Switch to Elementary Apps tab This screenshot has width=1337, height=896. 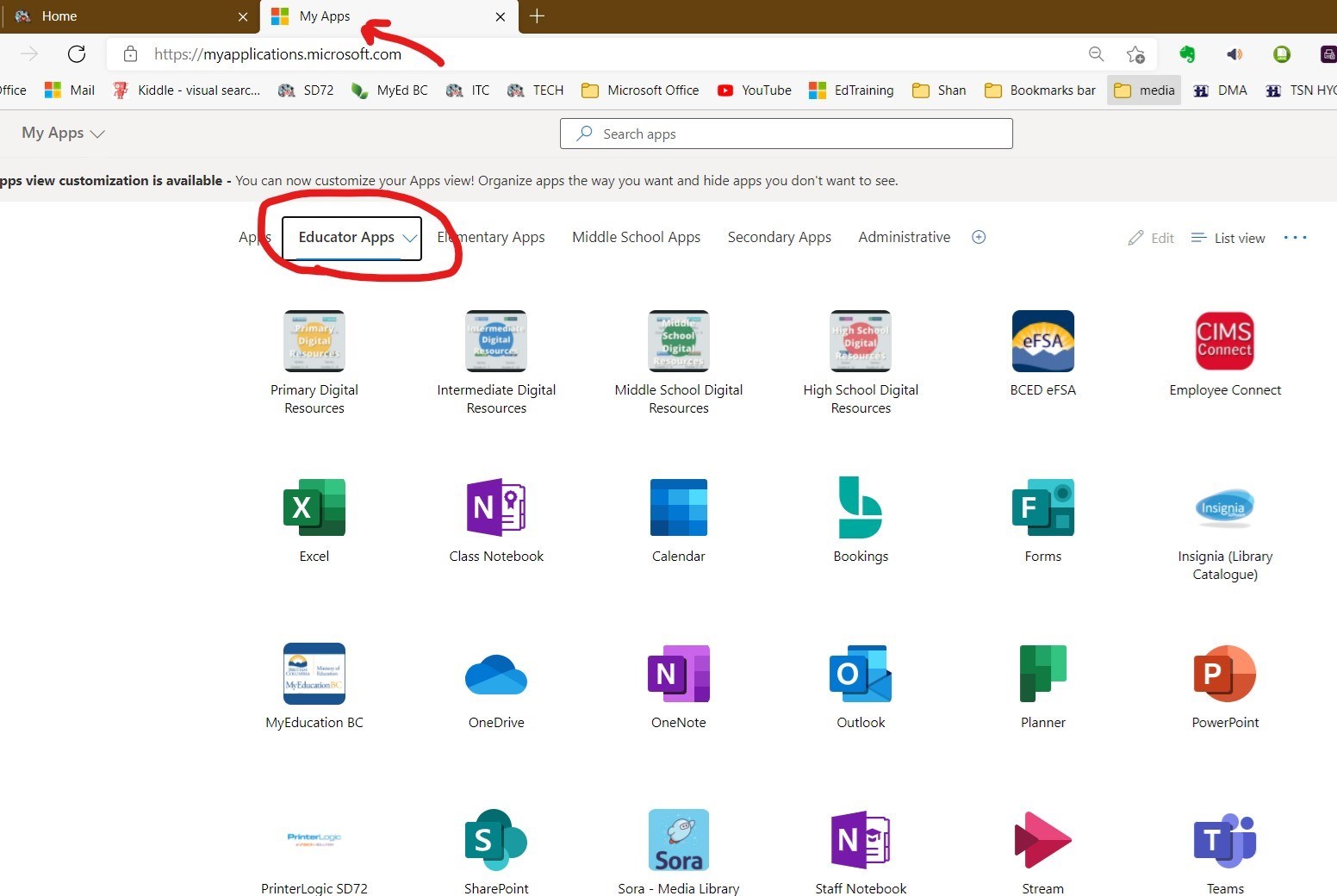click(x=491, y=237)
